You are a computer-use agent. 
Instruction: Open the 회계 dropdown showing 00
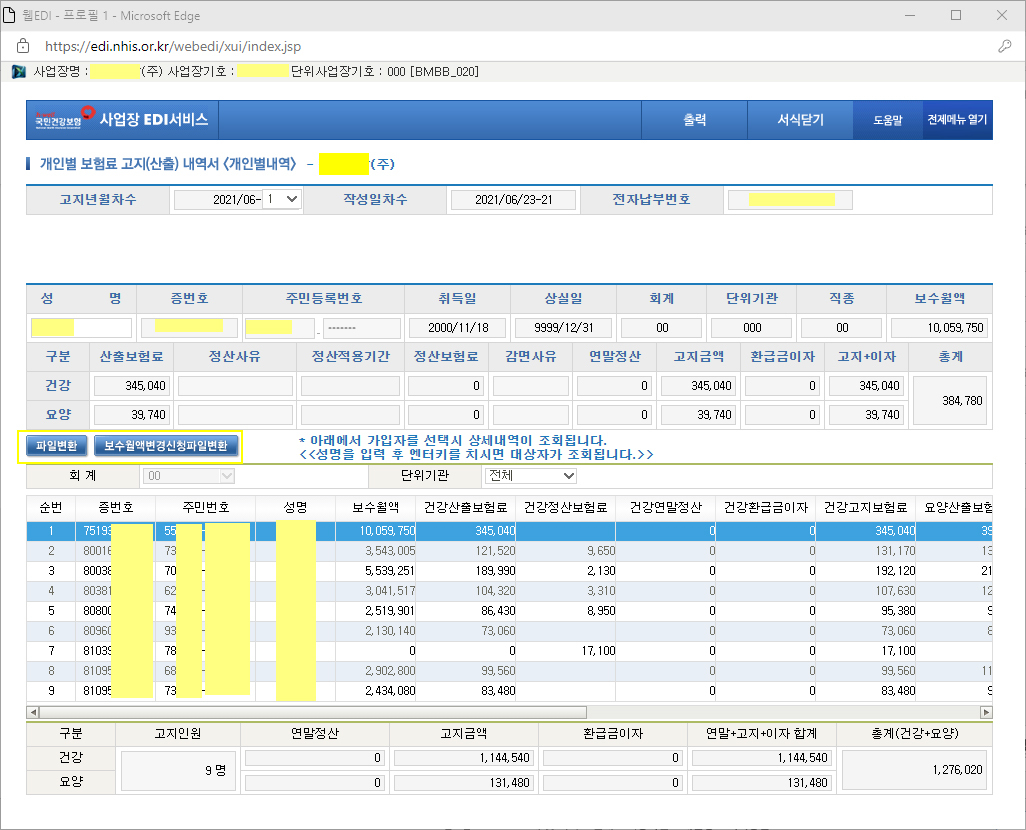[190, 476]
